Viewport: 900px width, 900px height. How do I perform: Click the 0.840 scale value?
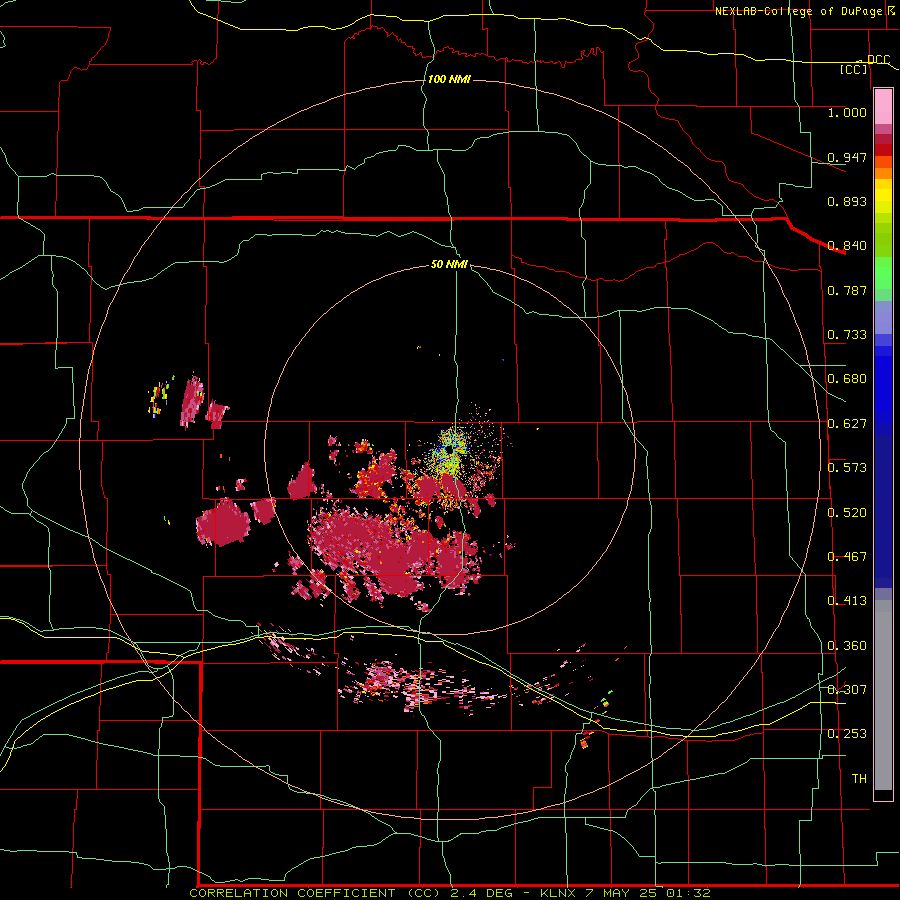click(847, 246)
